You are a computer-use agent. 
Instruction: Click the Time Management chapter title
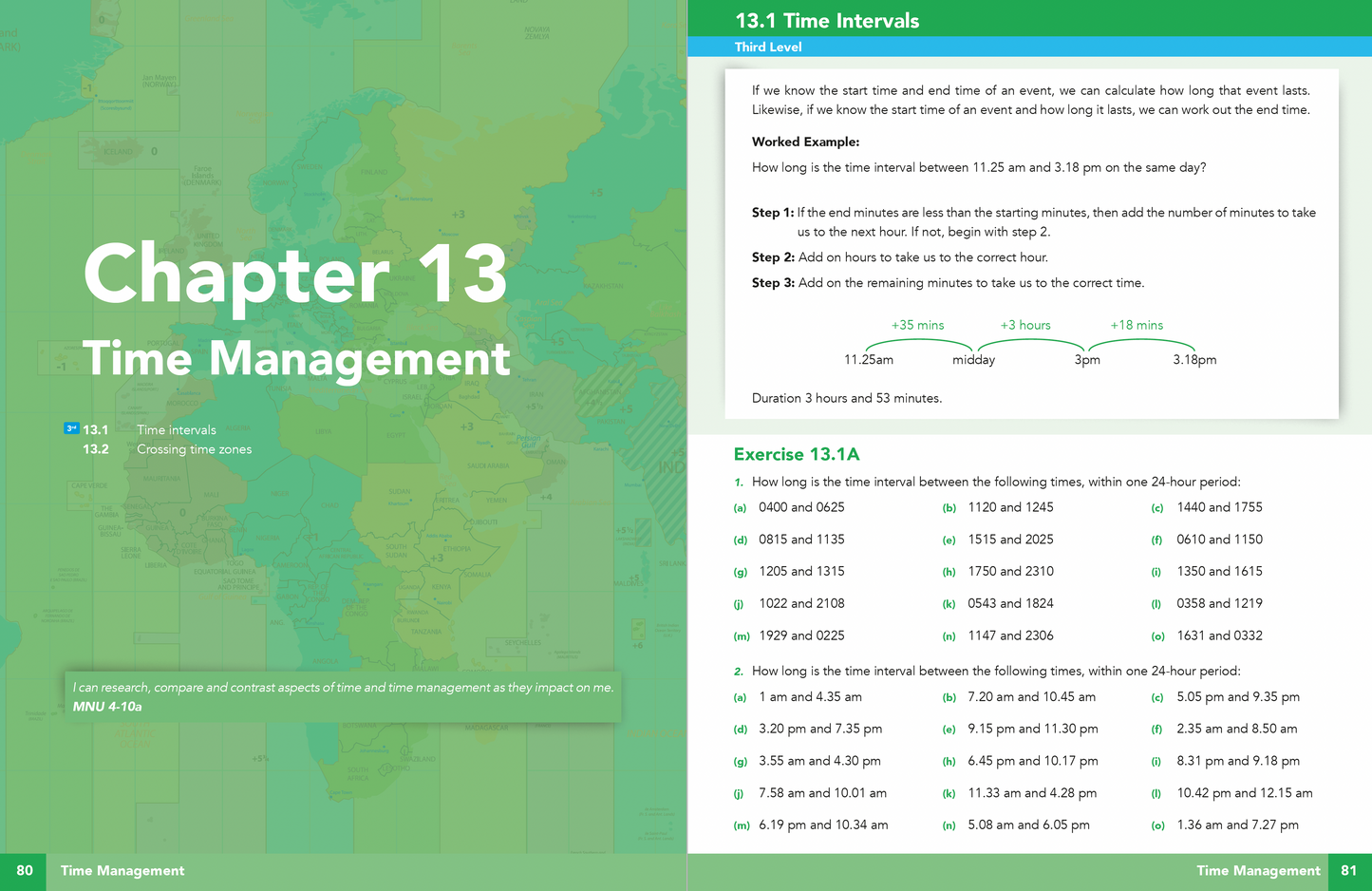point(296,359)
